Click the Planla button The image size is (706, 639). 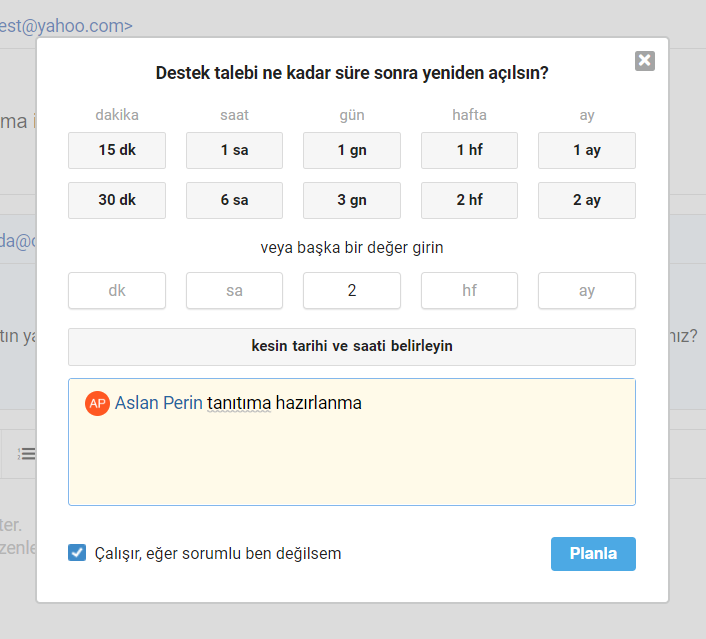coord(593,553)
